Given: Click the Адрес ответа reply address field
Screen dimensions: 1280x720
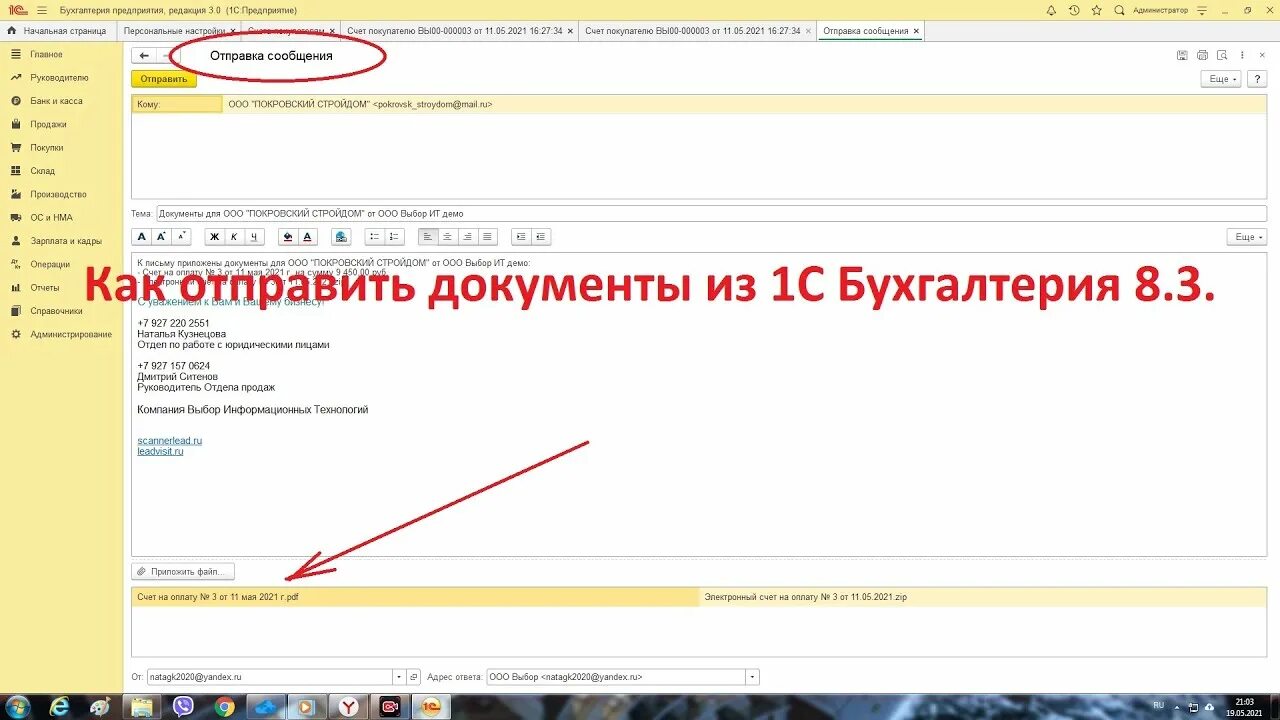Looking at the screenshot, I should tap(616, 677).
